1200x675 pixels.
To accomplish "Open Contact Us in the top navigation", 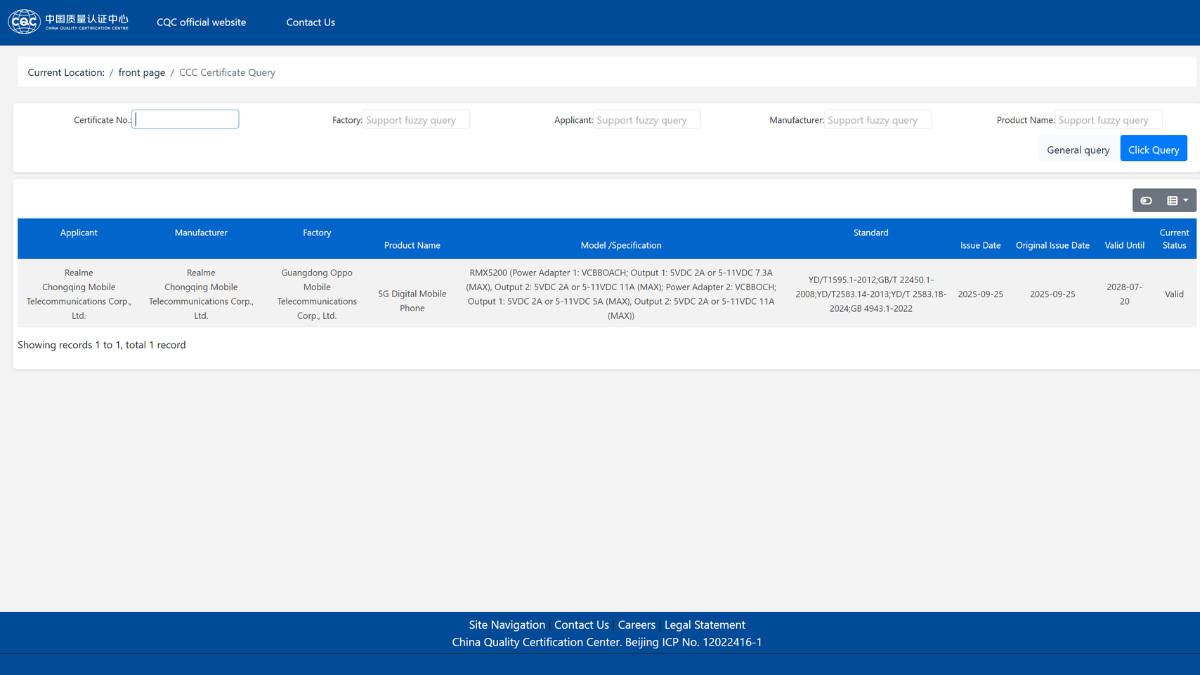I will [310, 22].
